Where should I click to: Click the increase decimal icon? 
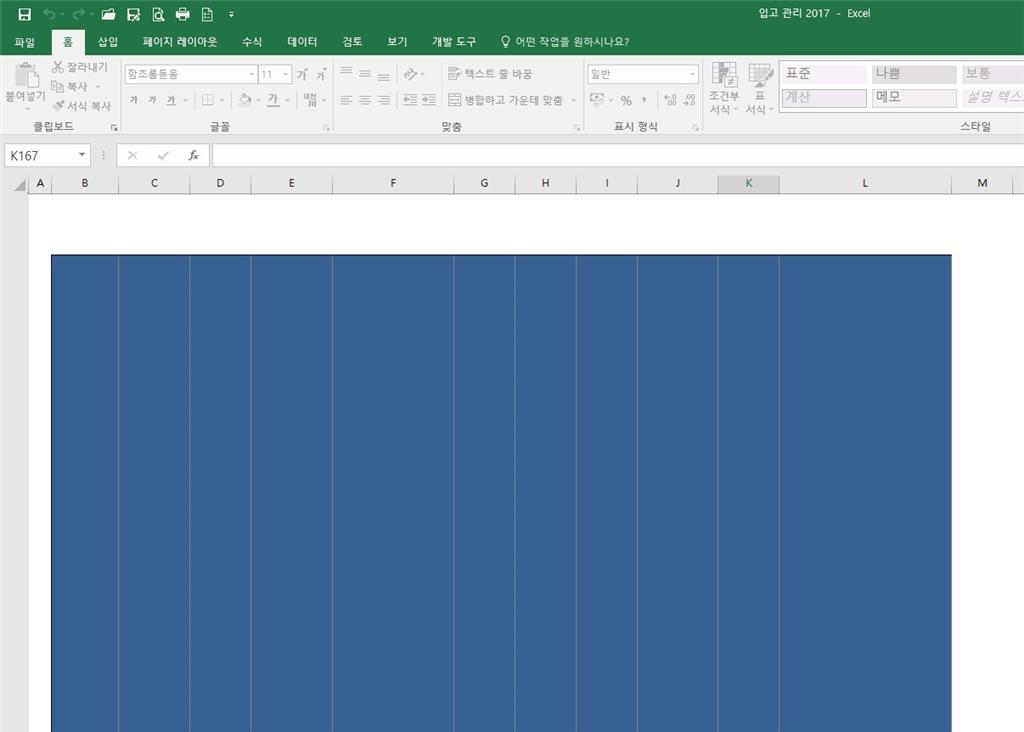pos(670,100)
